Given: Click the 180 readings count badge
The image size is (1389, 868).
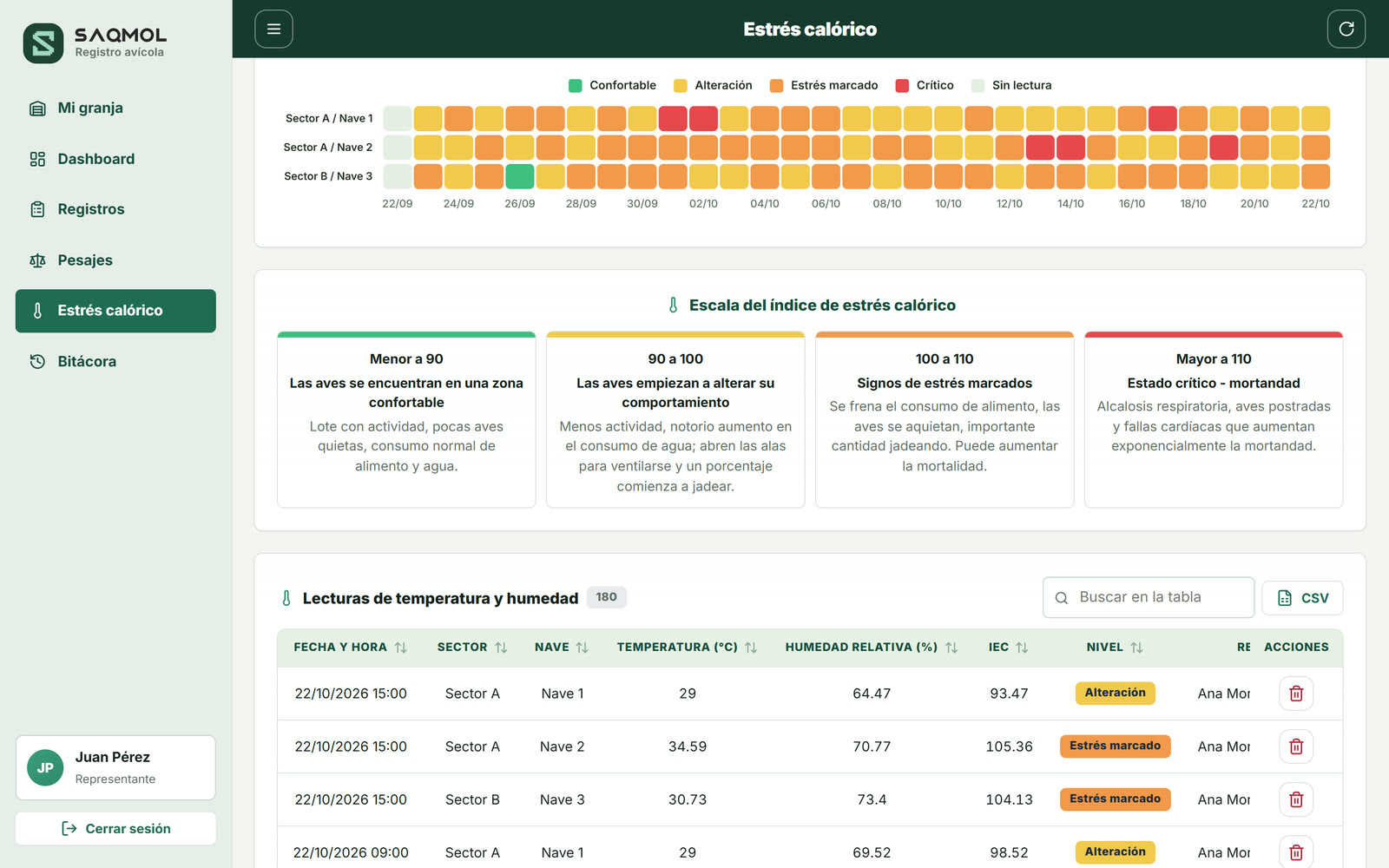Looking at the screenshot, I should pos(606,597).
